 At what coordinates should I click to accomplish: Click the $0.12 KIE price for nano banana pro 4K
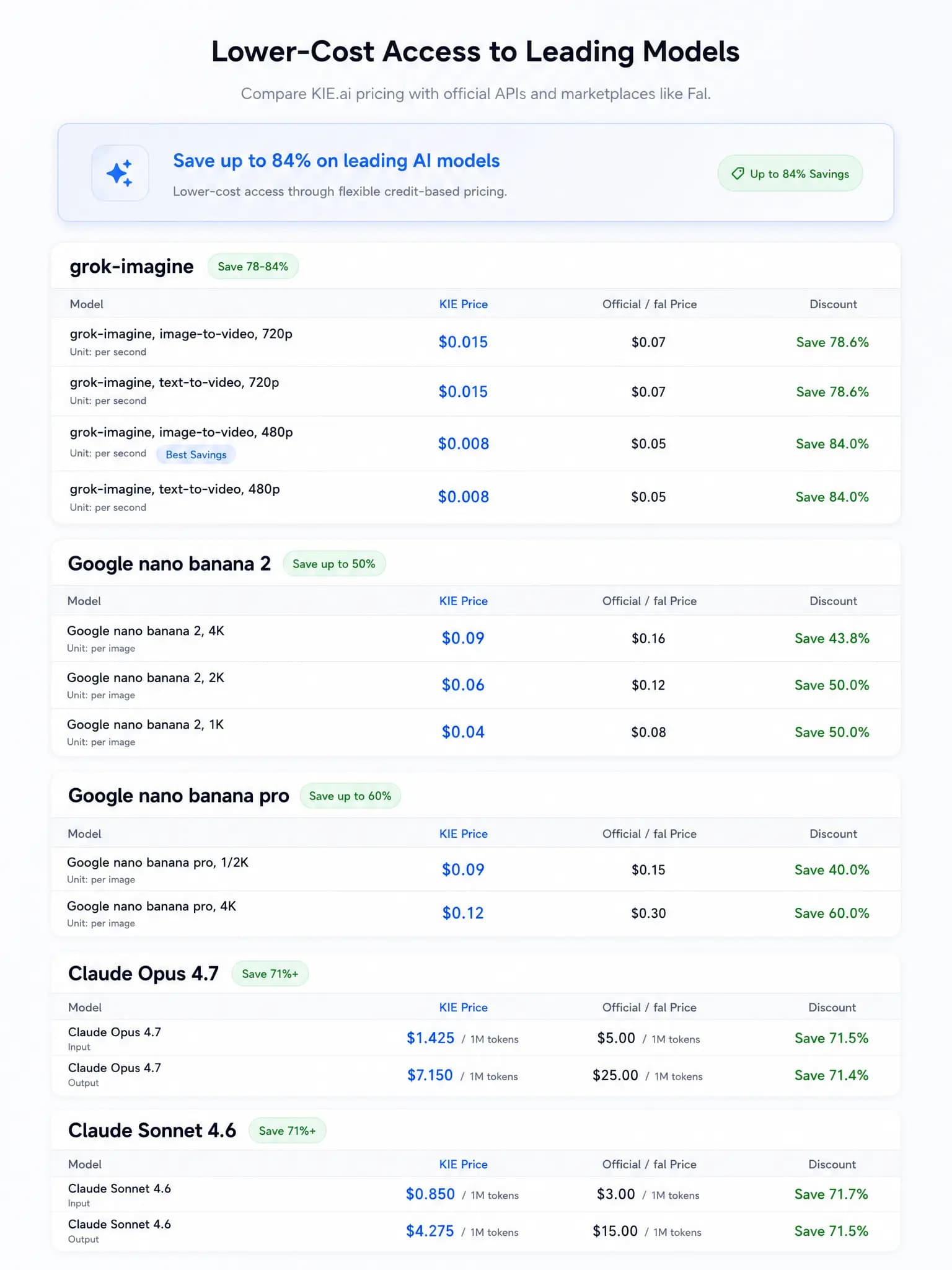463,913
